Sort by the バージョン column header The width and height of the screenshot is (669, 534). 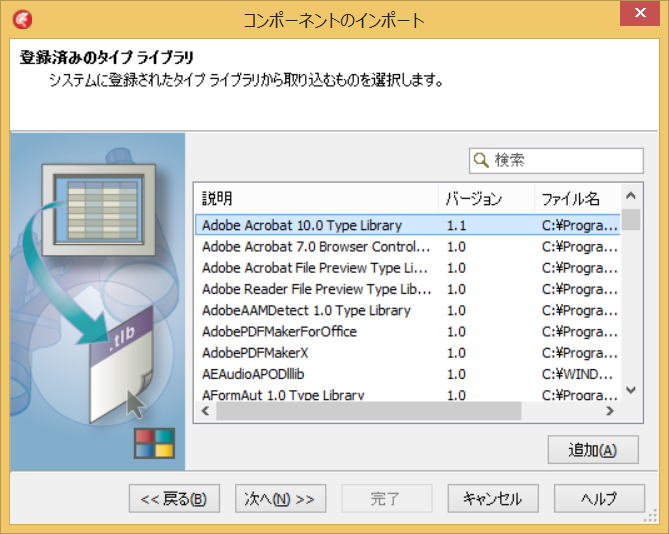[486, 199]
